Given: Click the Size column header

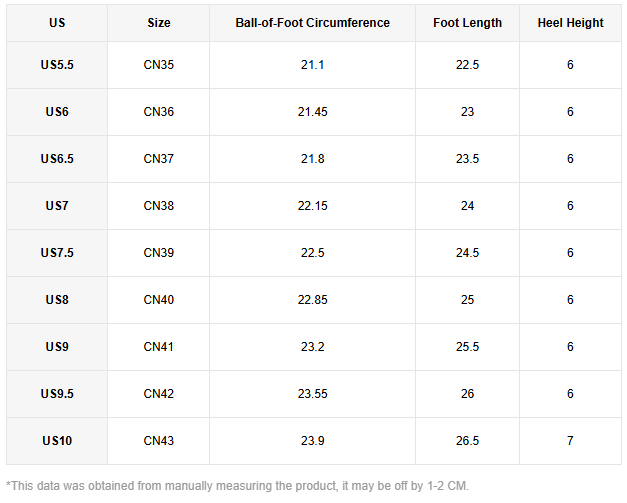Looking at the screenshot, I should coord(158,23).
